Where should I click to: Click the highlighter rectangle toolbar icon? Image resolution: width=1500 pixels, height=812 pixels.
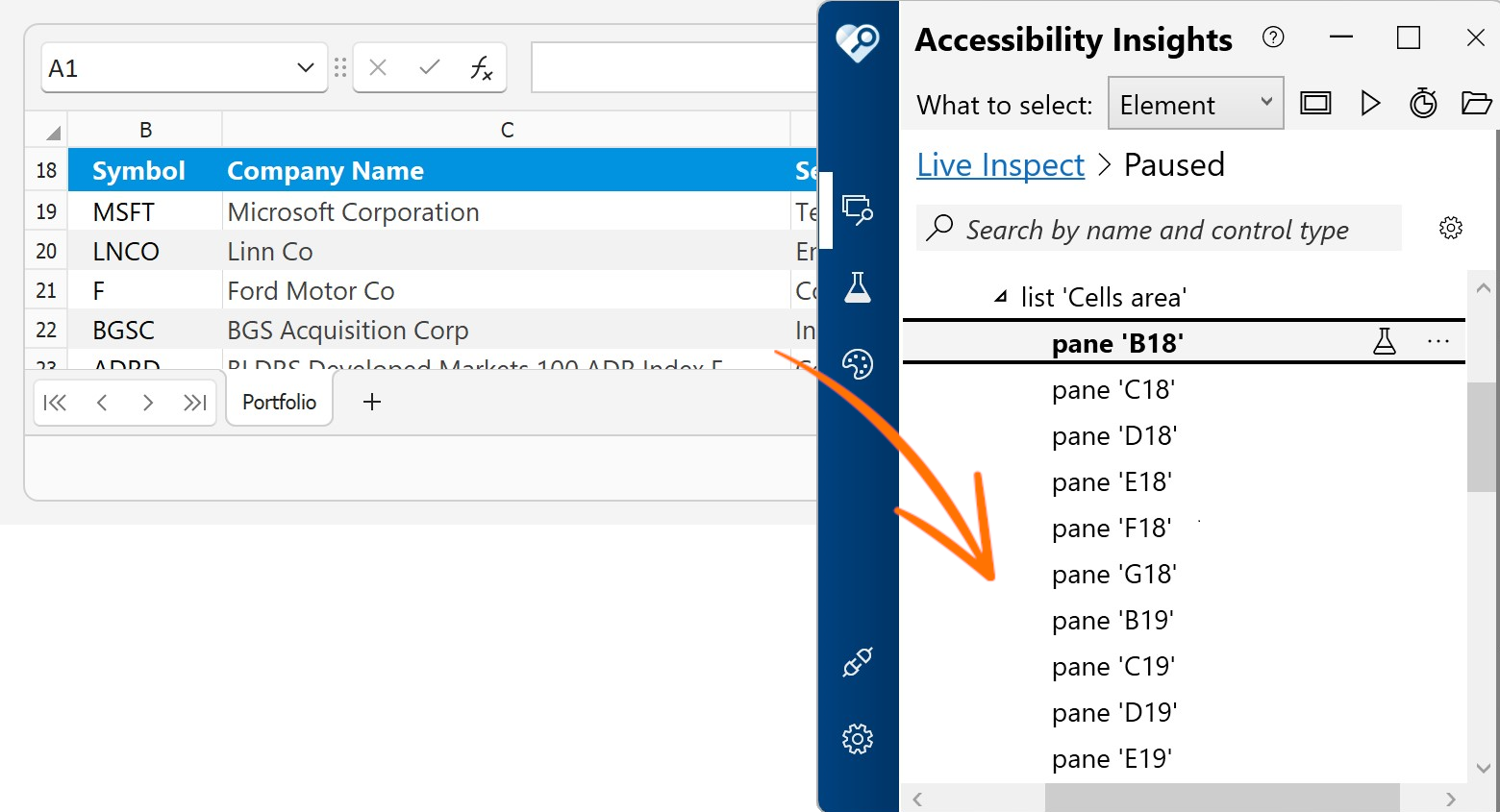[x=1315, y=104]
